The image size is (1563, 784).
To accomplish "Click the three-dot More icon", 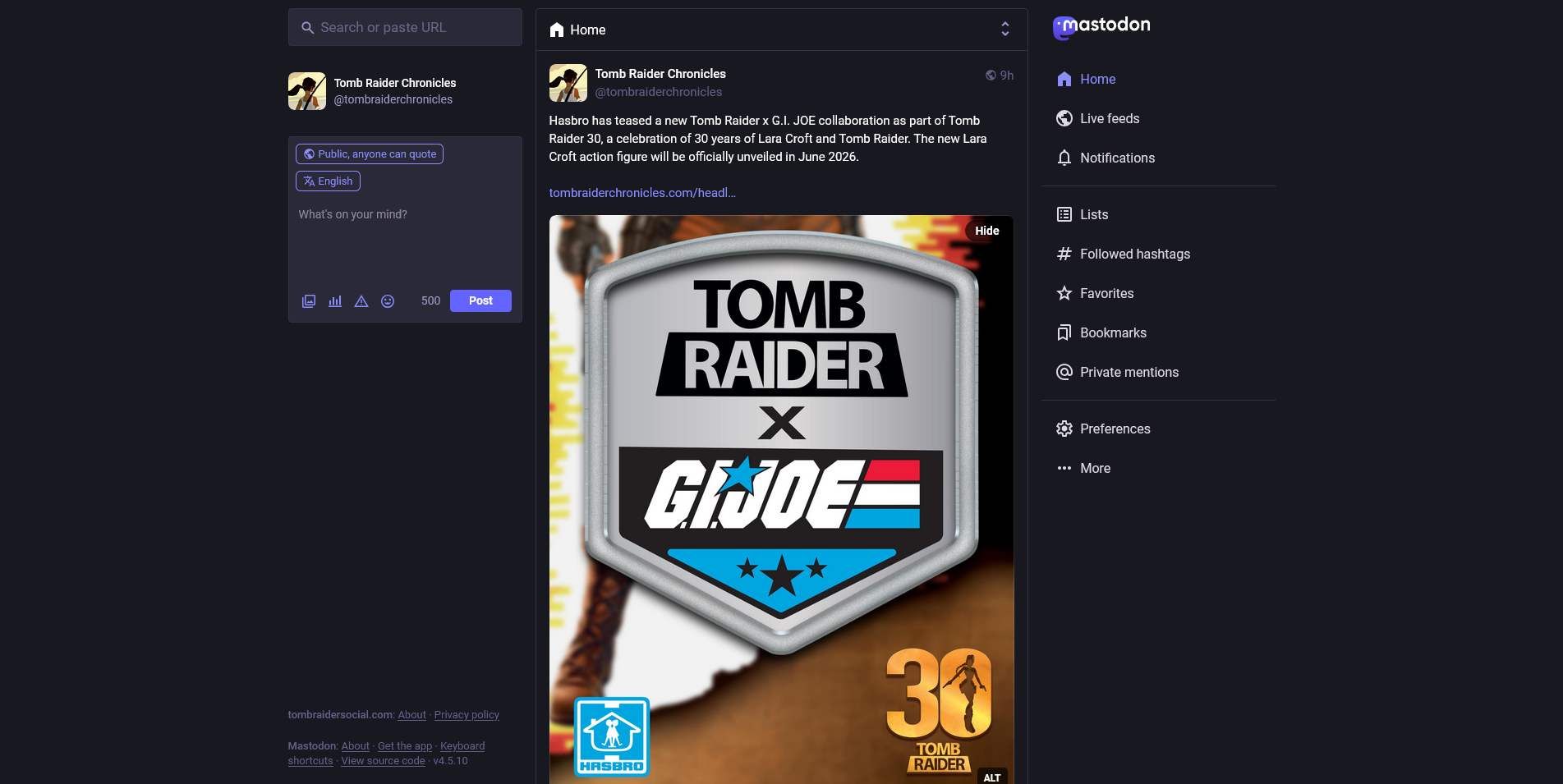I will [x=1064, y=468].
